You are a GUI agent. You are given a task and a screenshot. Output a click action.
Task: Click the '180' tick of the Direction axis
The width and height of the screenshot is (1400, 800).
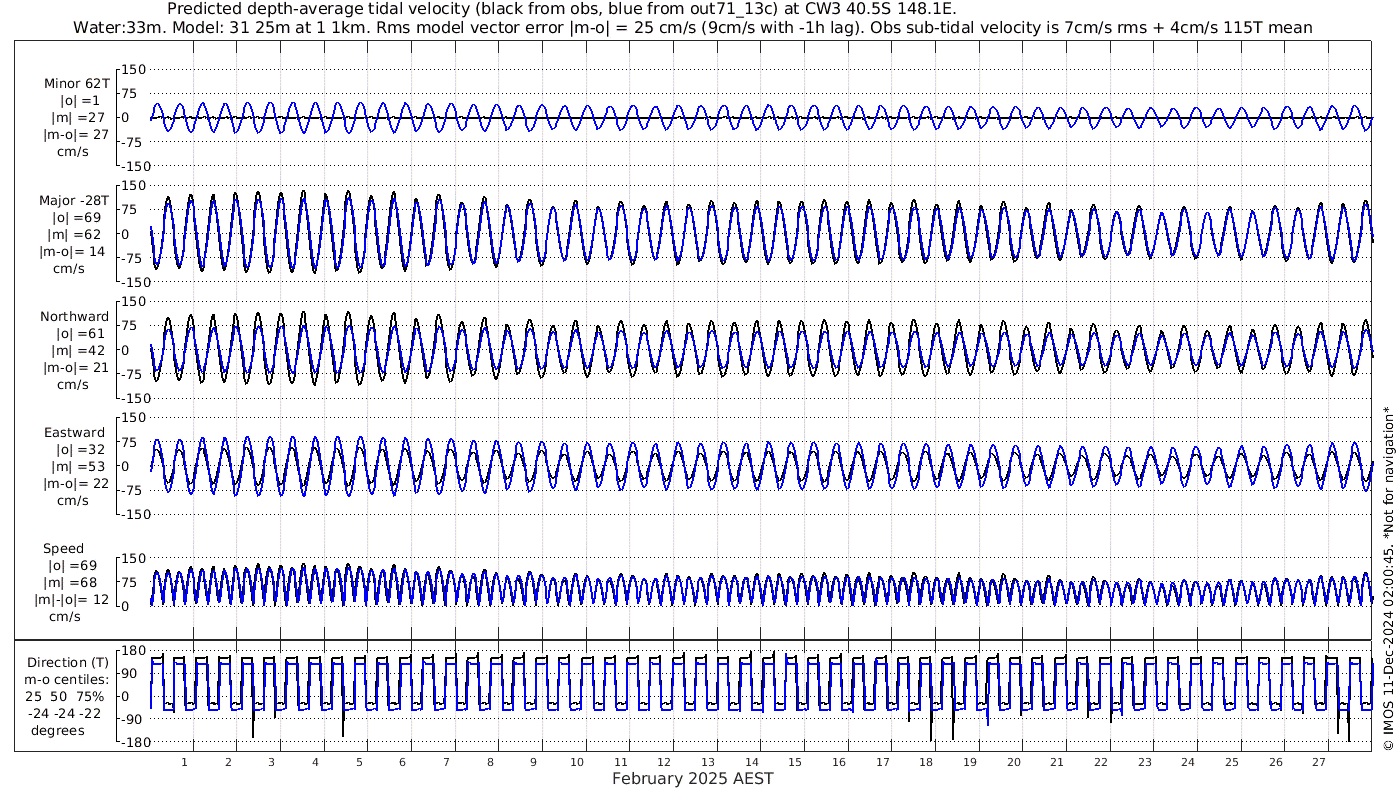point(134,650)
